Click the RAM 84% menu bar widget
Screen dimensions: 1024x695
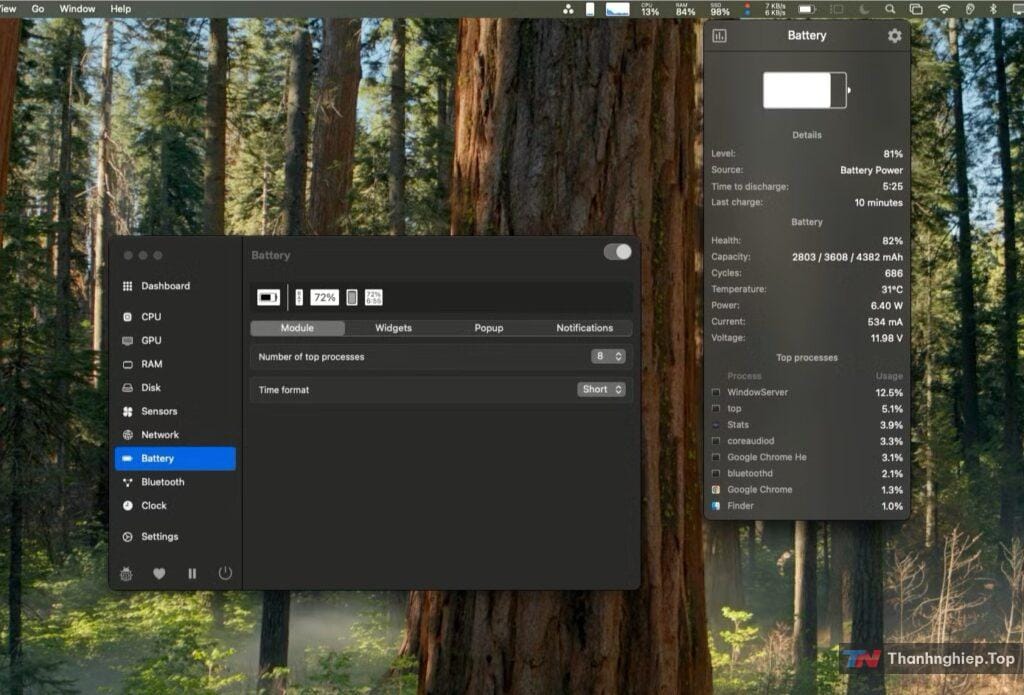(x=685, y=9)
